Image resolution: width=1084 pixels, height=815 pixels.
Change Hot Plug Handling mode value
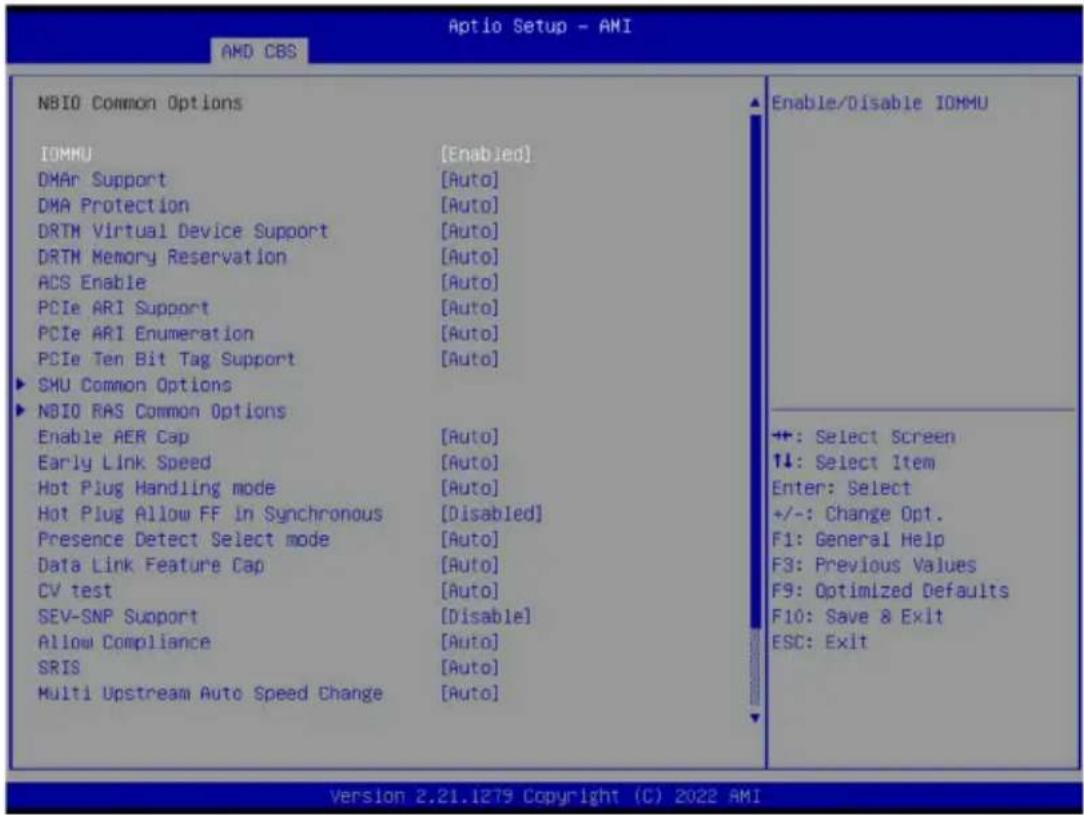[x=469, y=488]
